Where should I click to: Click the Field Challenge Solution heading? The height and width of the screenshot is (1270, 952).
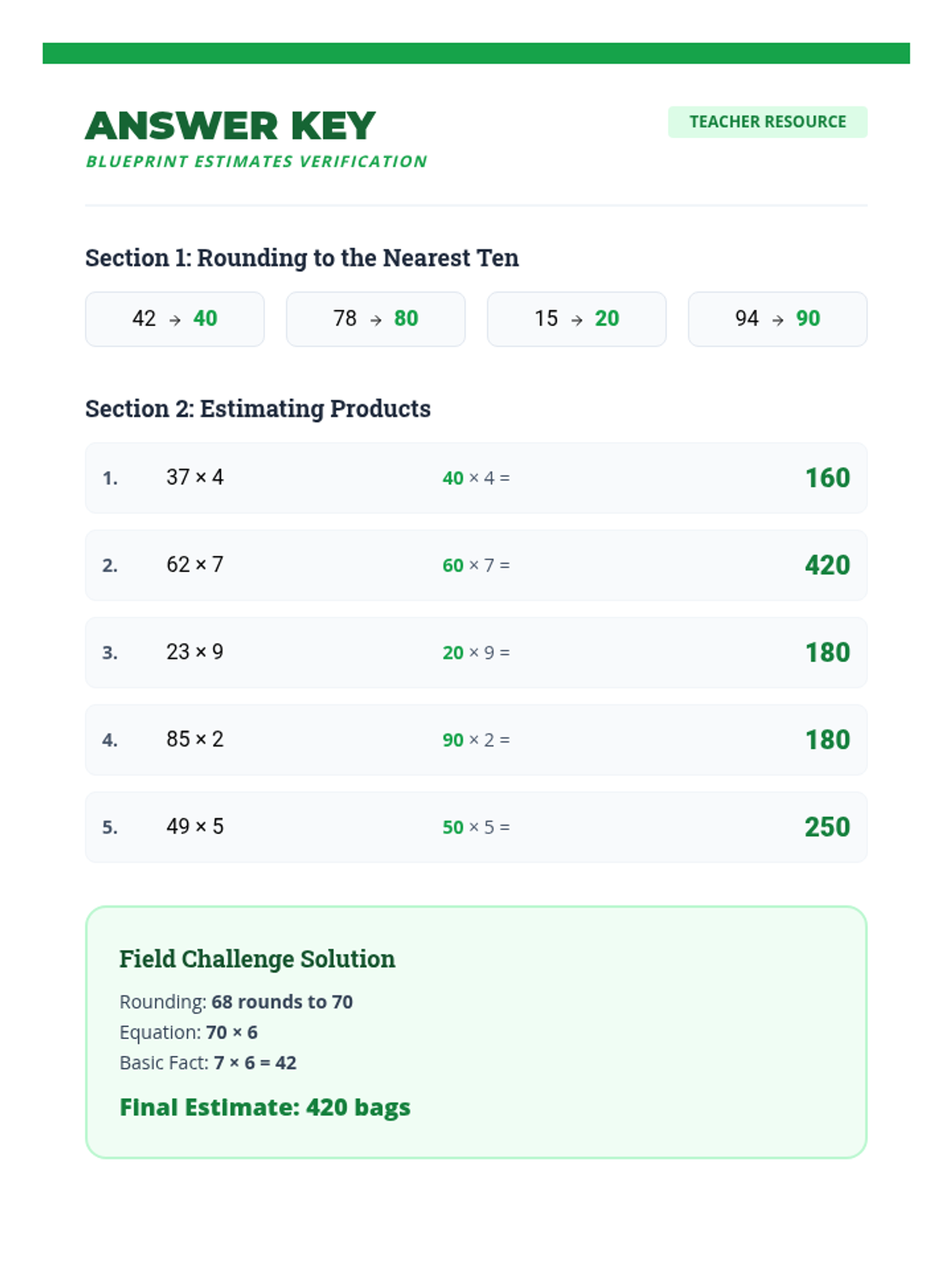(257, 959)
